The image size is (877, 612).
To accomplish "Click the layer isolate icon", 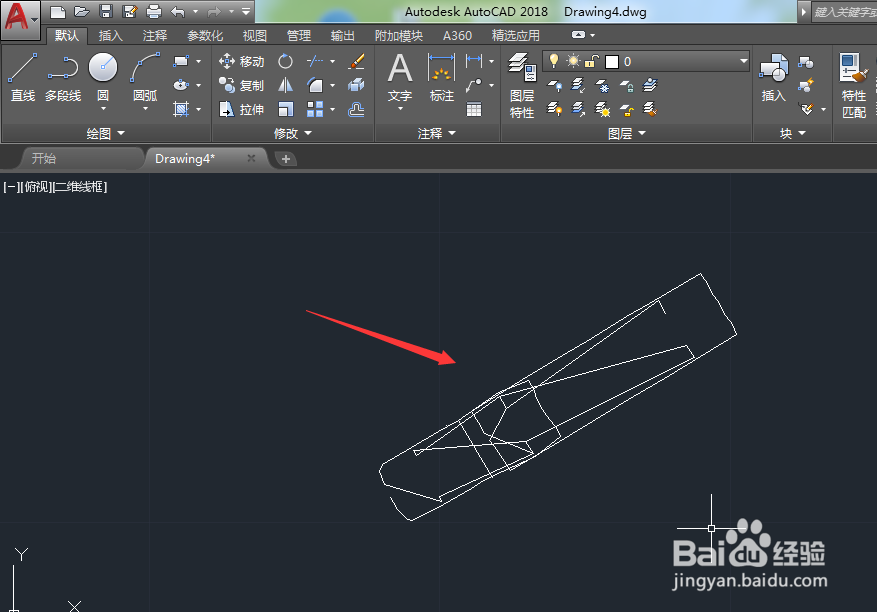I will click(578, 85).
